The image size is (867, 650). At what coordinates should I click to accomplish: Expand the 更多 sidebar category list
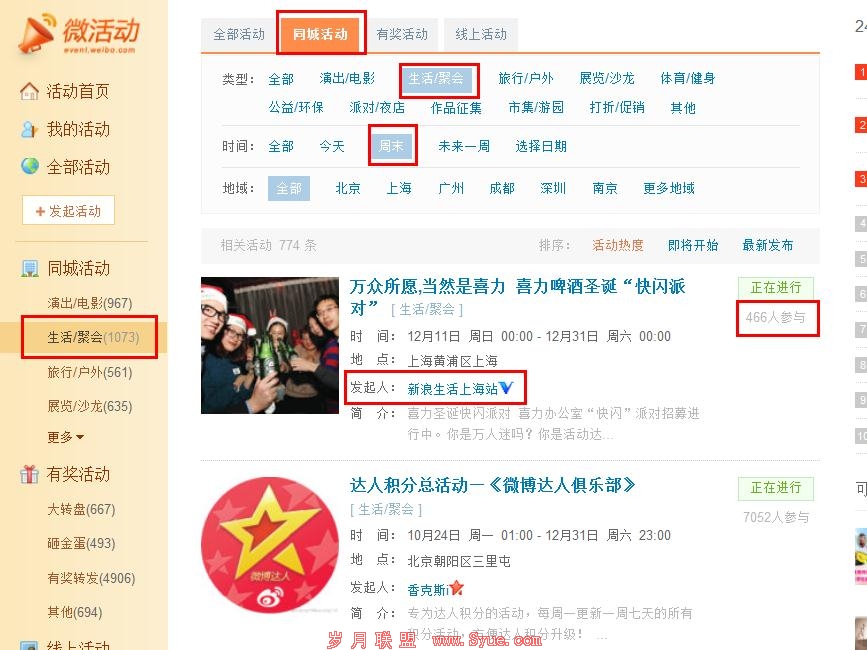tap(65, 437)
